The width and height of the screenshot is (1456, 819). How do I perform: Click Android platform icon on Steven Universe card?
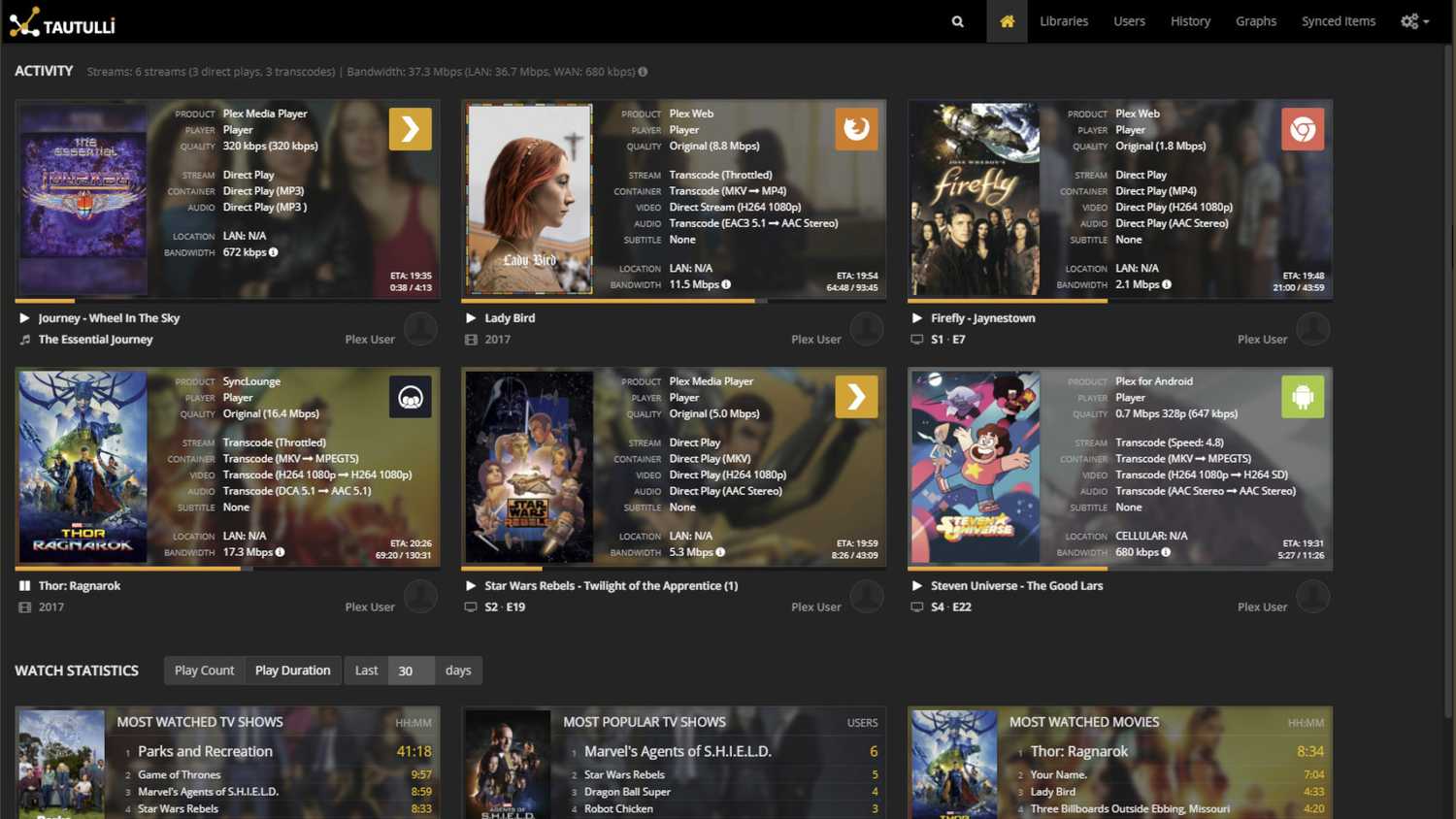[x=1303, y=396]
